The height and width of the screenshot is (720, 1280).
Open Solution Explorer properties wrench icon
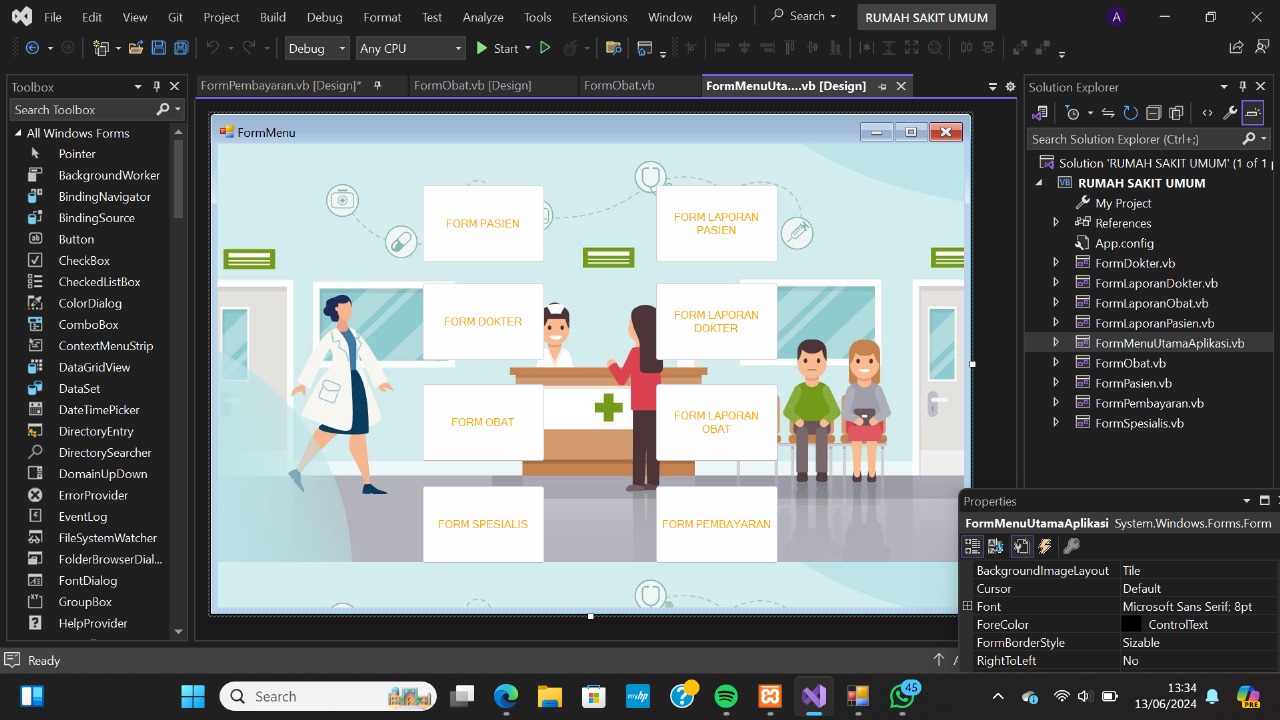click(1230, 113)
